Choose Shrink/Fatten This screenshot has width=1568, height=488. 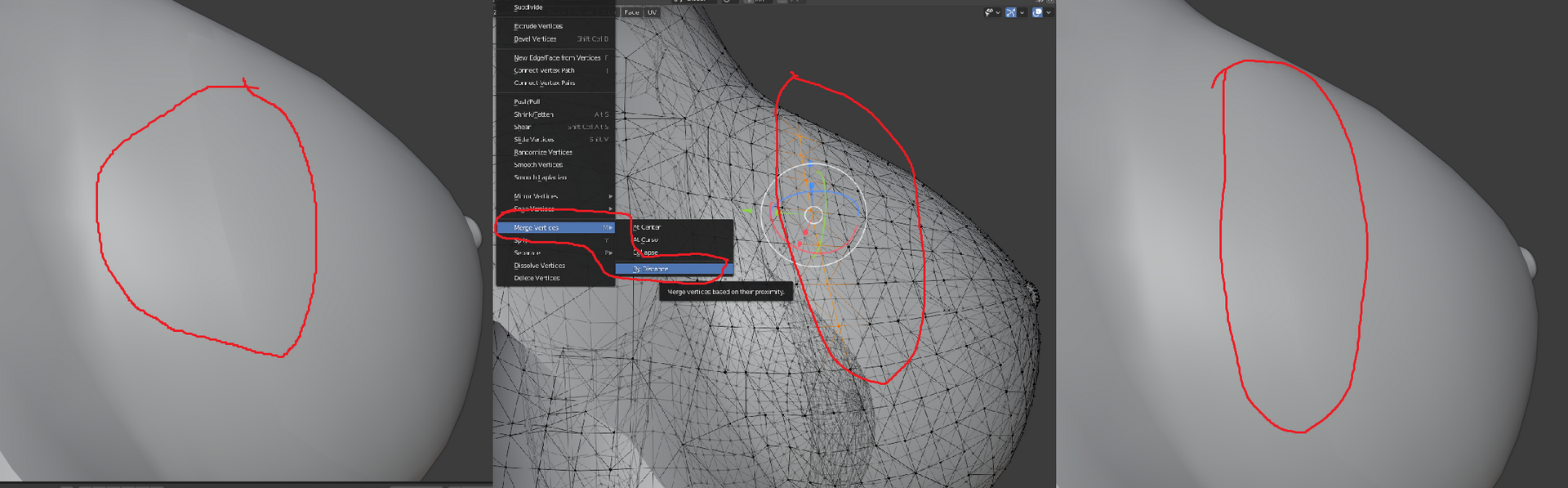(x=555, y=114)
